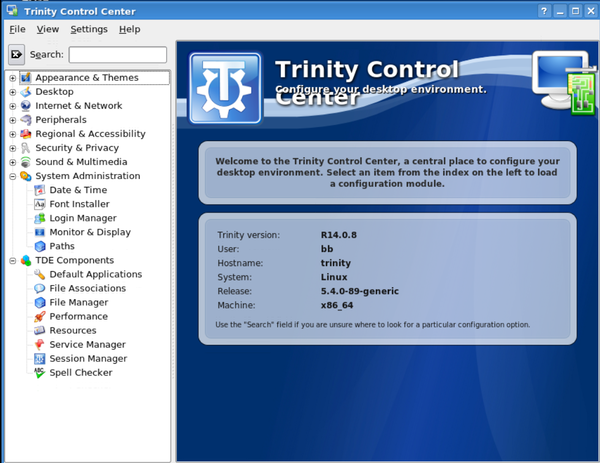The height and width of the screenshot is (463, 600).
Task: Open Resources module label
Action: pos(73,331)
